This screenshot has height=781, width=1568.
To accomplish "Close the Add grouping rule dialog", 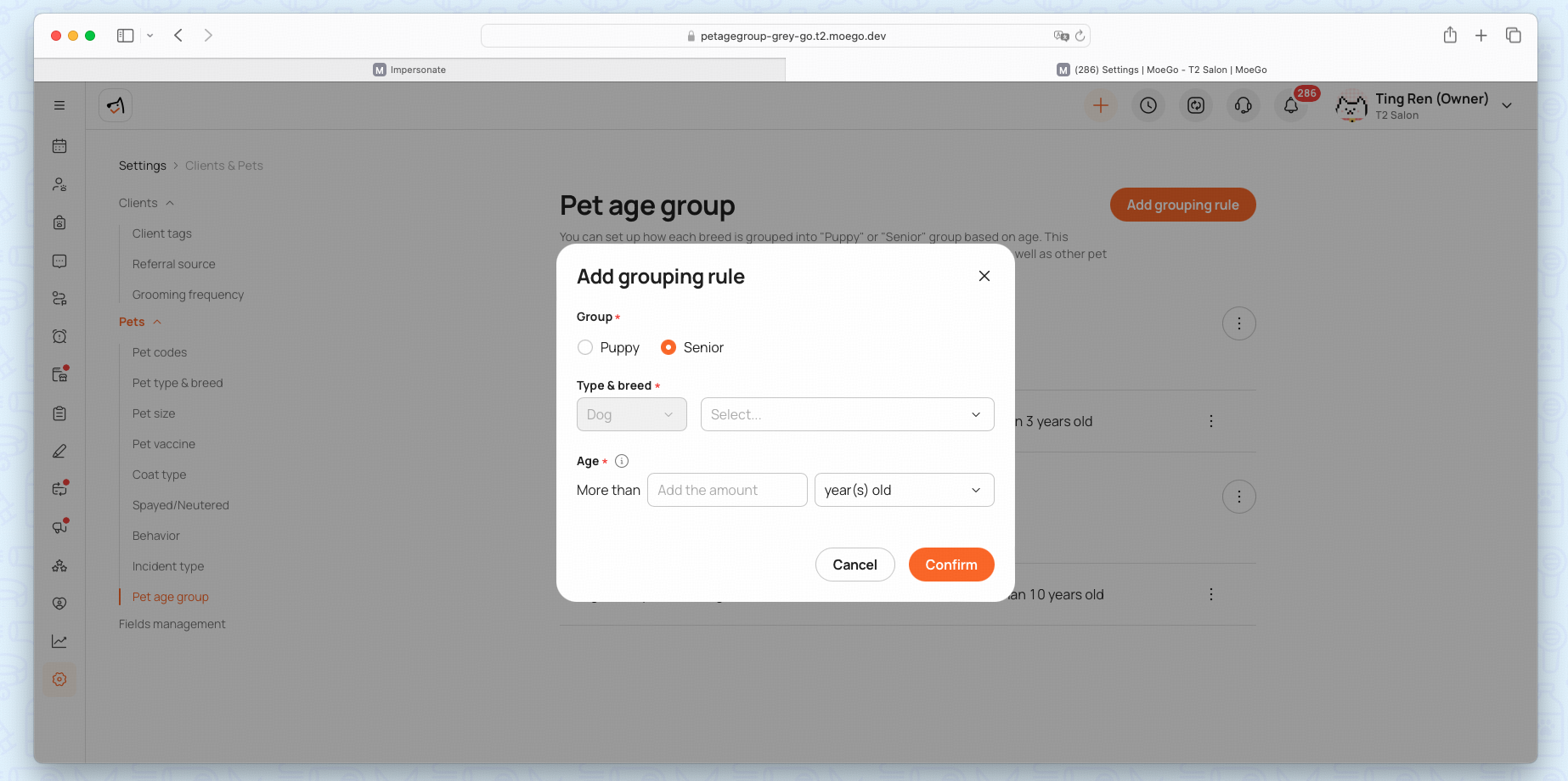I will coord(984,276).
